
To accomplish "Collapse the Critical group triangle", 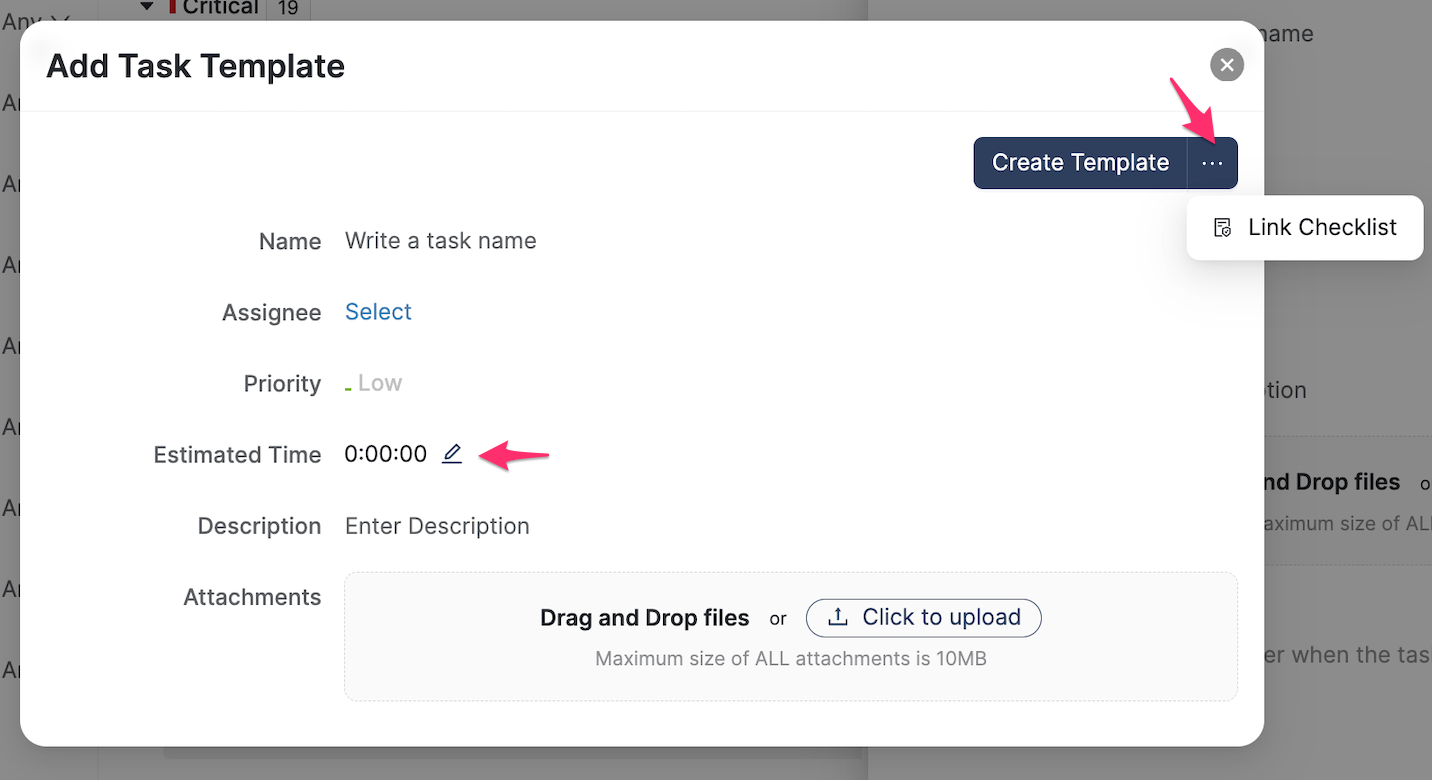I will pos(148,7).
